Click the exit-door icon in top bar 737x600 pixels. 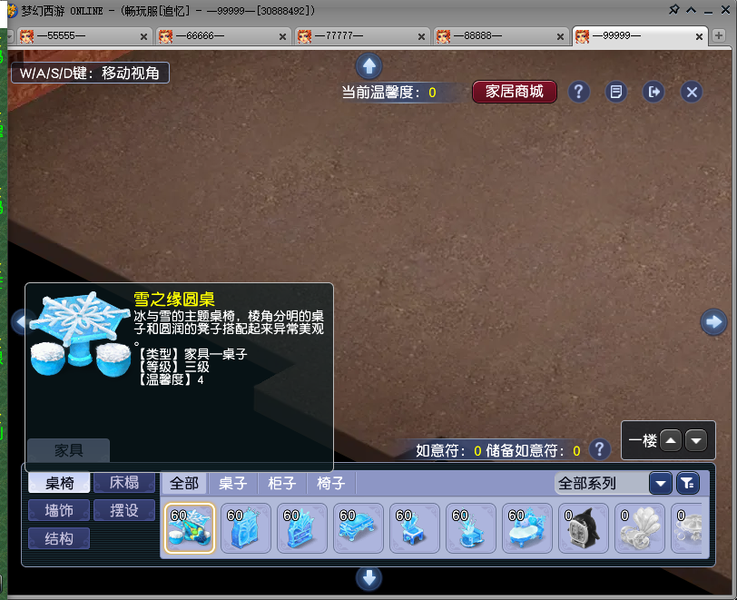pos(654,92)
